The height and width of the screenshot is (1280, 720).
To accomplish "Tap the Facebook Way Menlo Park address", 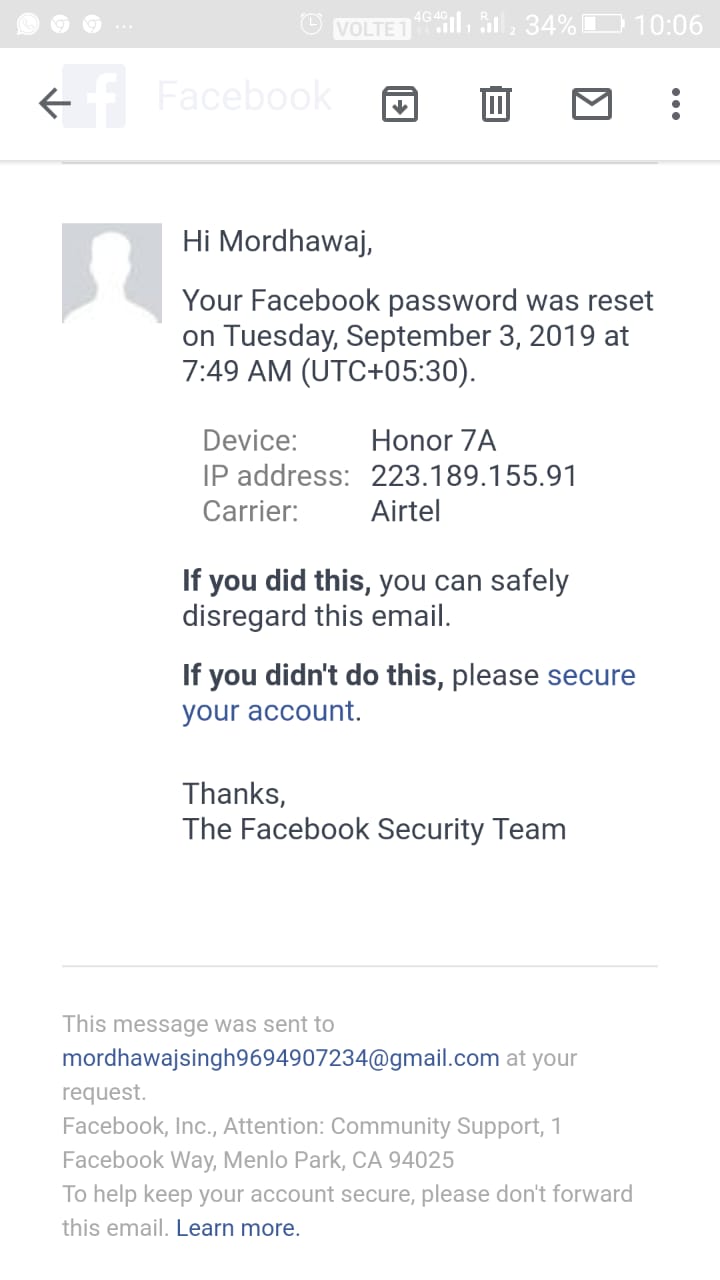I will [x=258, y=1160].
